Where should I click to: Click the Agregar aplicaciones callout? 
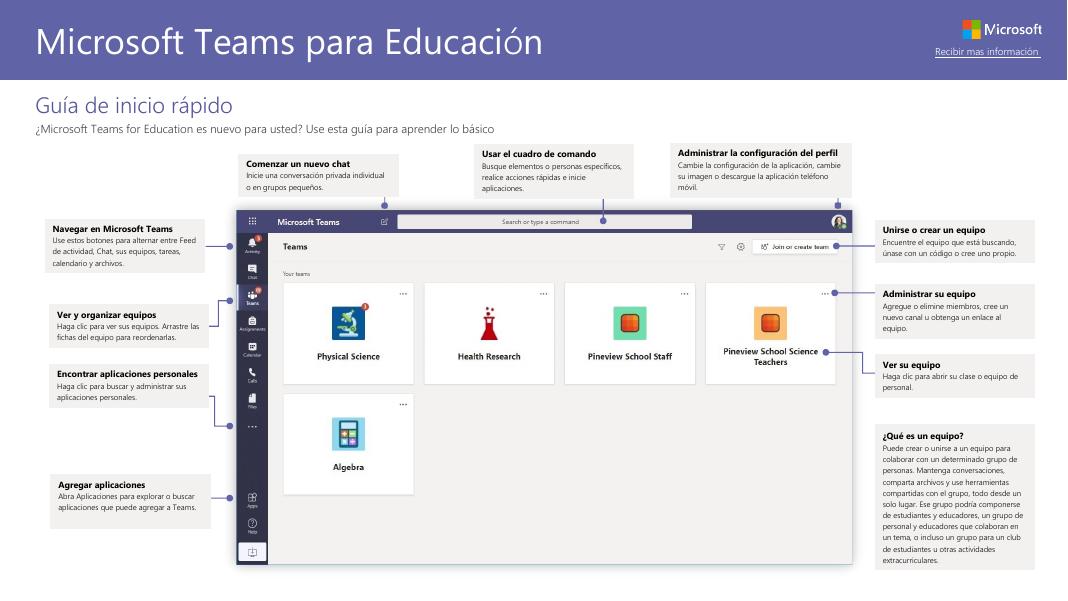click(x=130, y=501)
